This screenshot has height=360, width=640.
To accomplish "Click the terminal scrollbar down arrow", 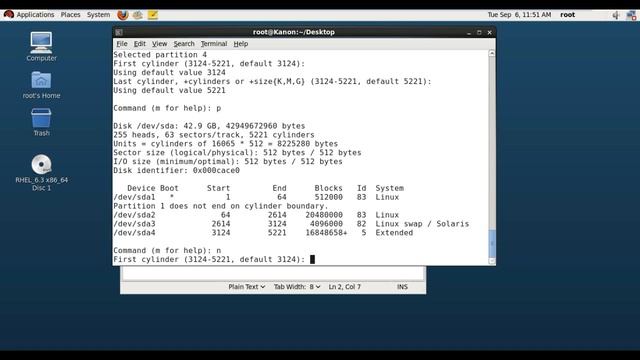I will coord(492,261).
